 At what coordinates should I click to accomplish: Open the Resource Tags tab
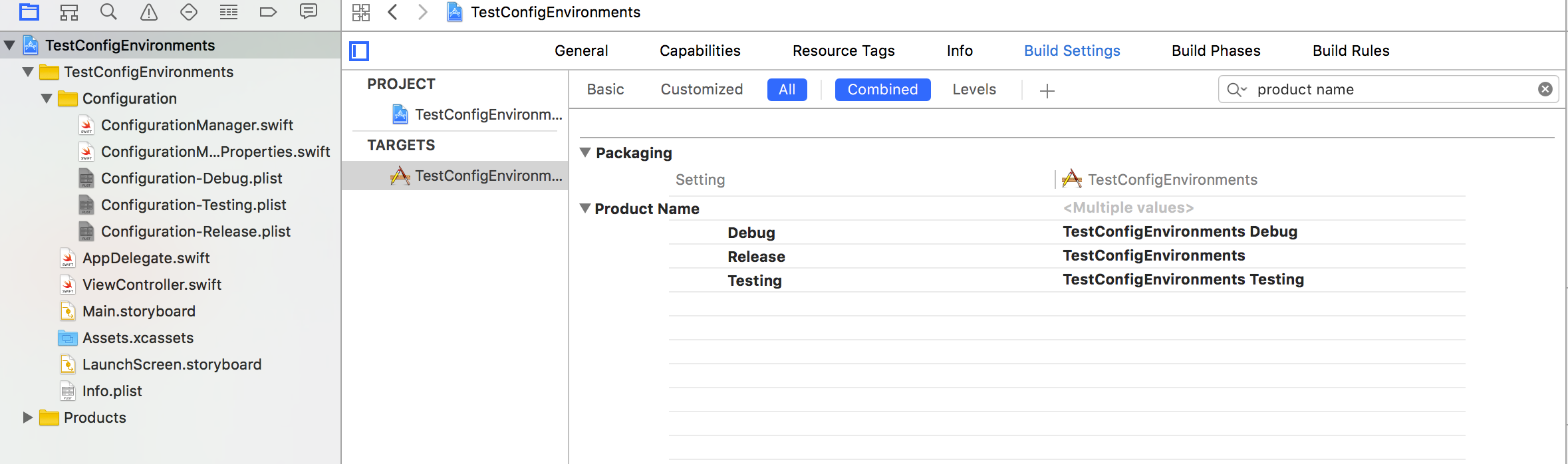843,51
